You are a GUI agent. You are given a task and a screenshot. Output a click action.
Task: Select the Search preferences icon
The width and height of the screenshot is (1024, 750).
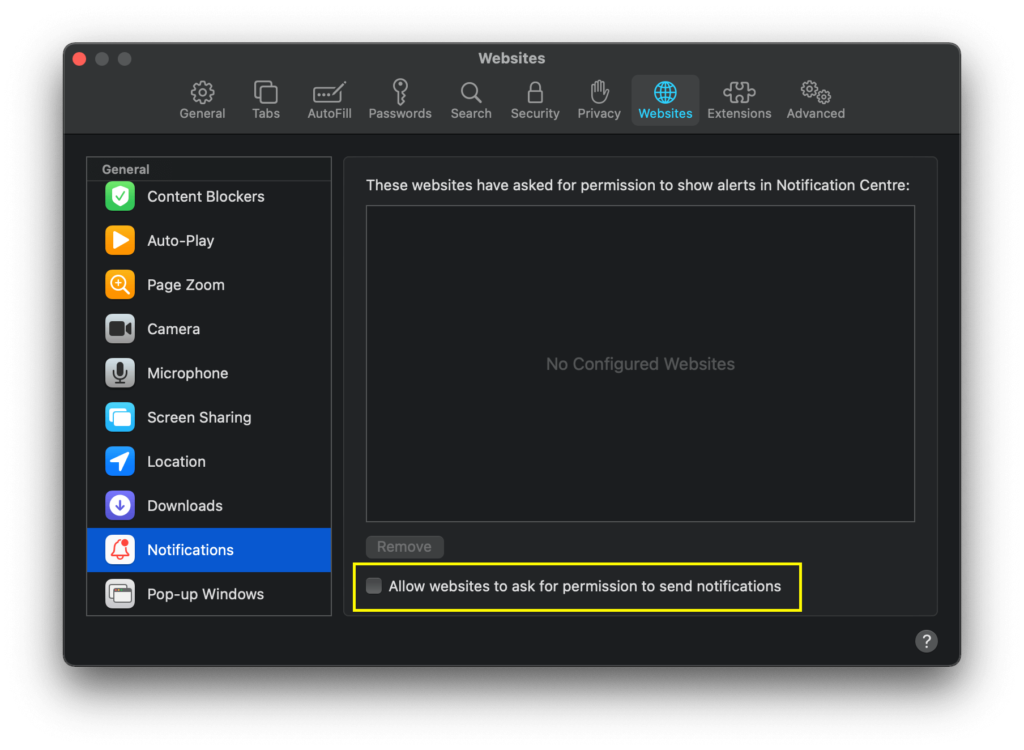(x=471, y=100)
